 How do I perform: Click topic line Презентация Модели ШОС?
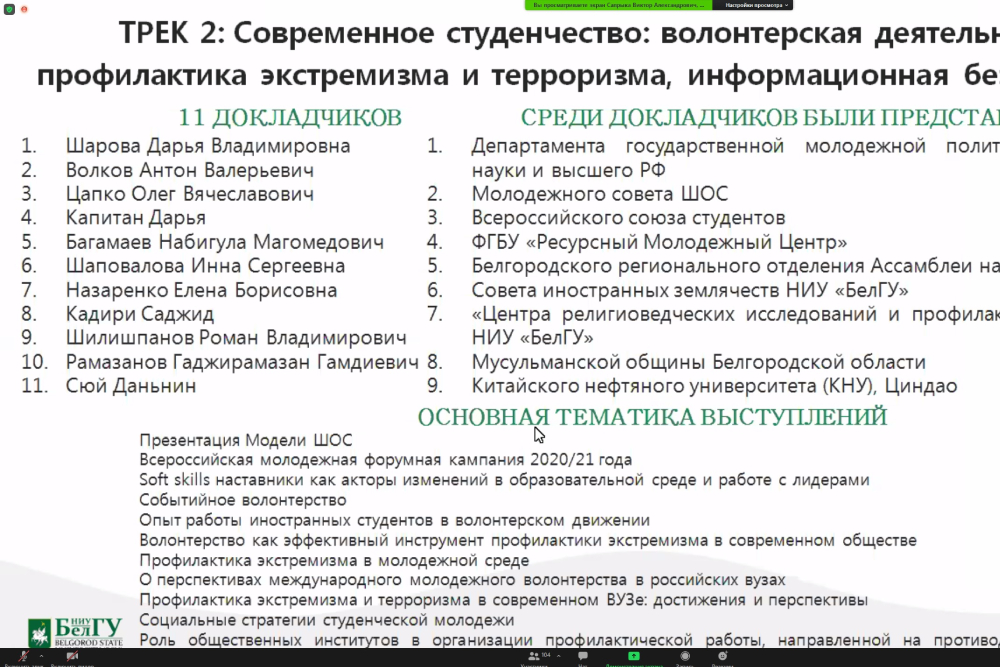(246, 440)
